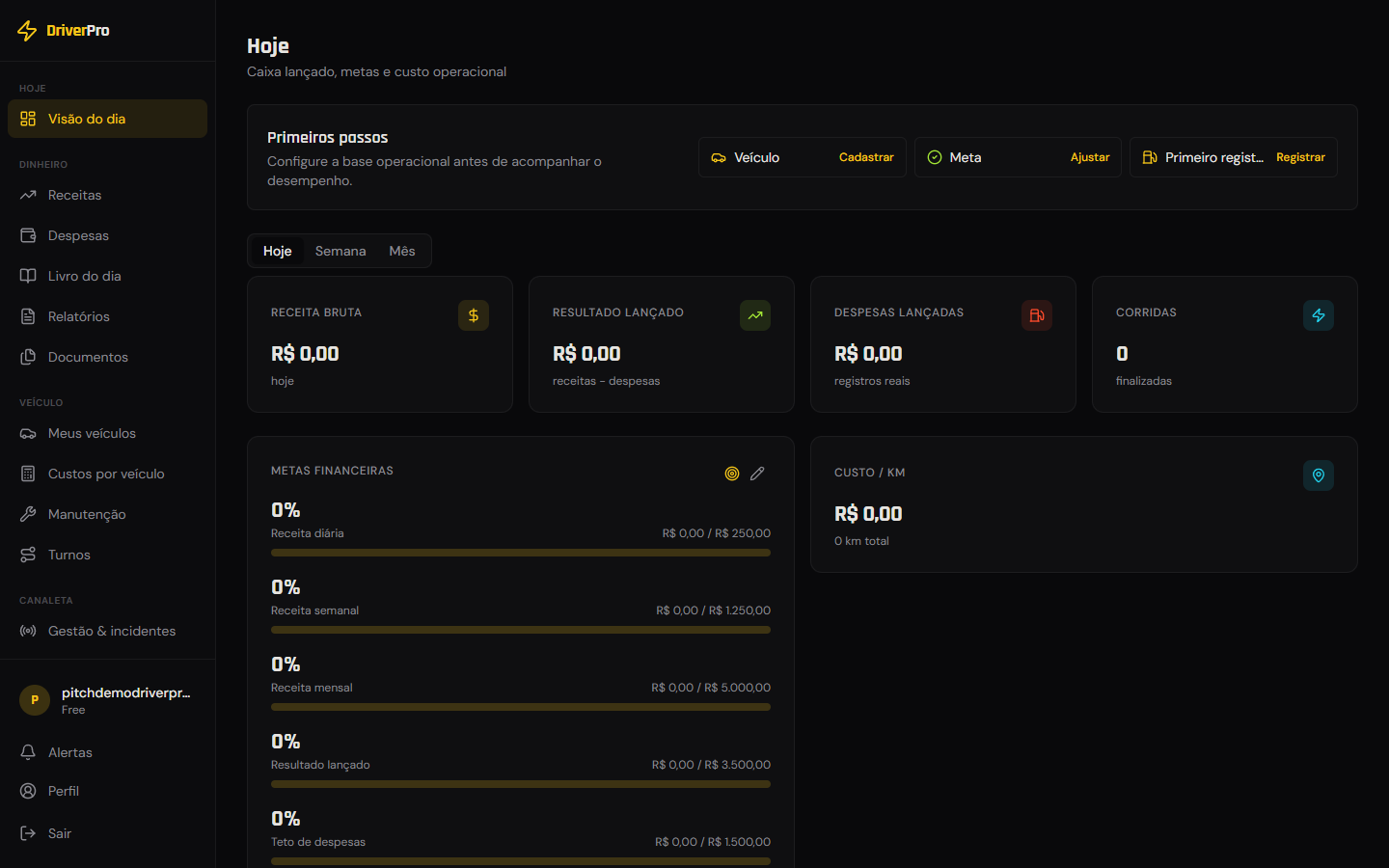
Task: Click Registrar for first record
Action: coord(1300,157)
